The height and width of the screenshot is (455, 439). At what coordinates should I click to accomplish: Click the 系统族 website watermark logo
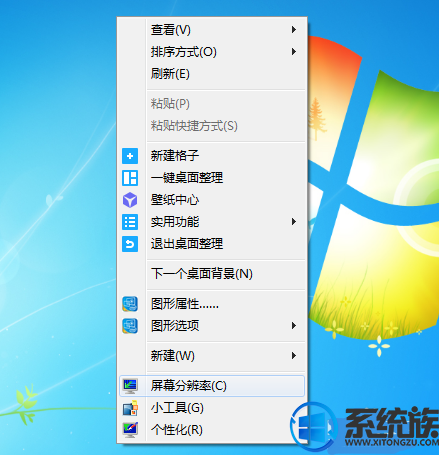(365, 427)
